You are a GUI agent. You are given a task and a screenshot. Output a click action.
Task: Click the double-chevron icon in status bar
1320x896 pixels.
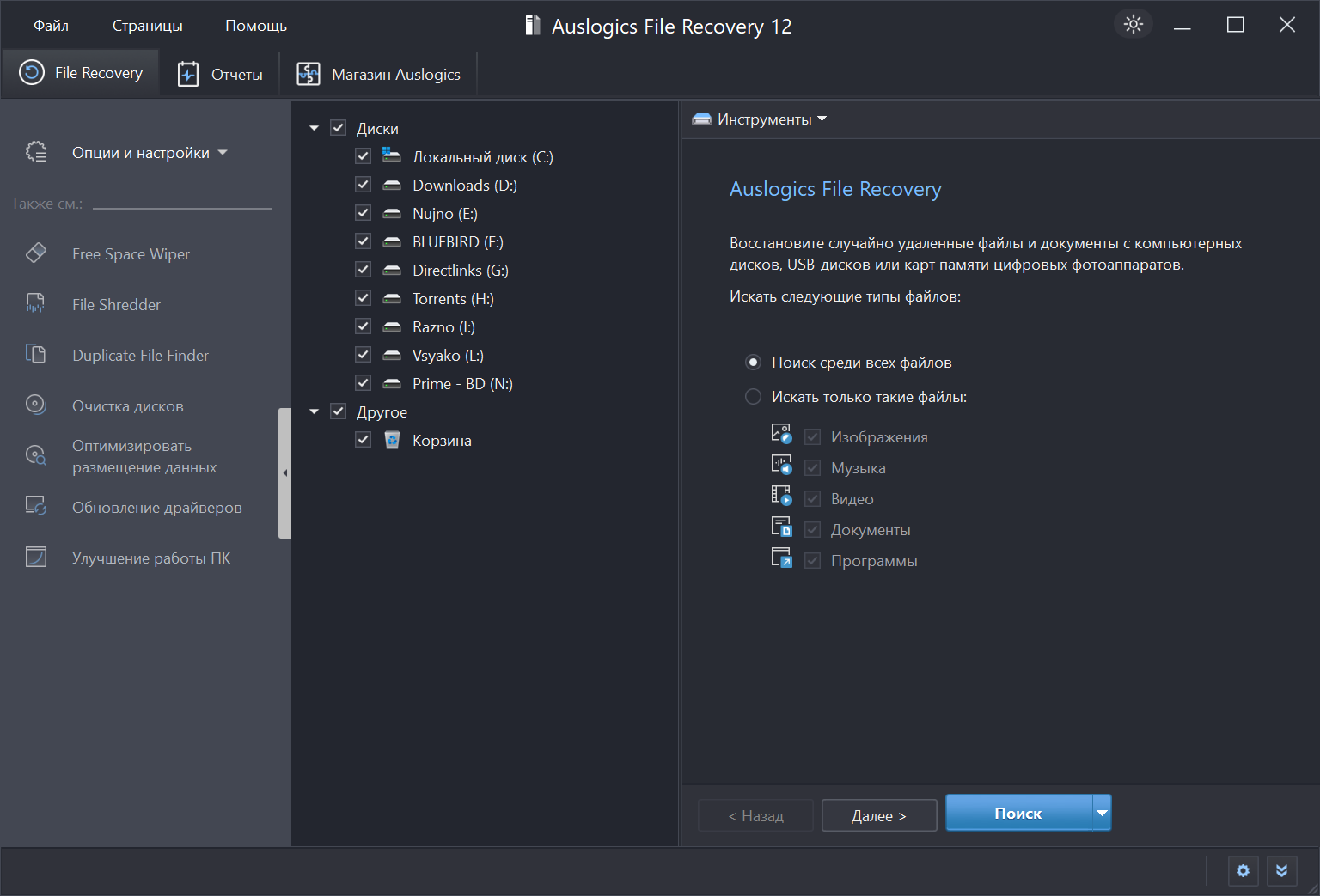pos(1281,870)
